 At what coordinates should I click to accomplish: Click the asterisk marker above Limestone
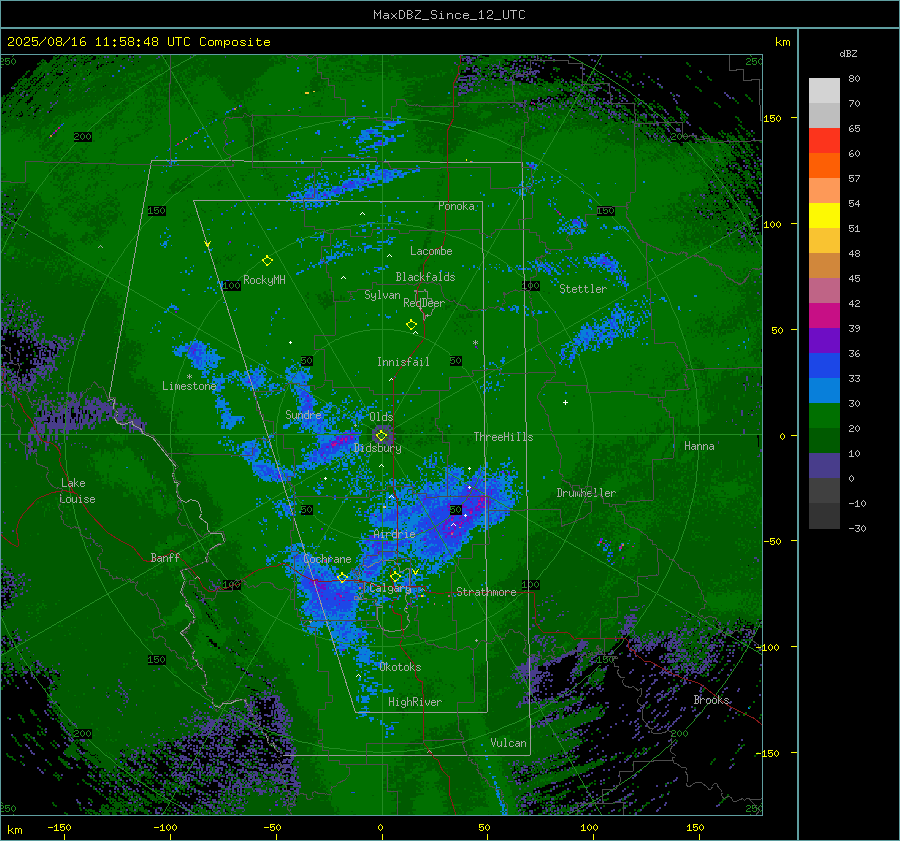[189, 377]
